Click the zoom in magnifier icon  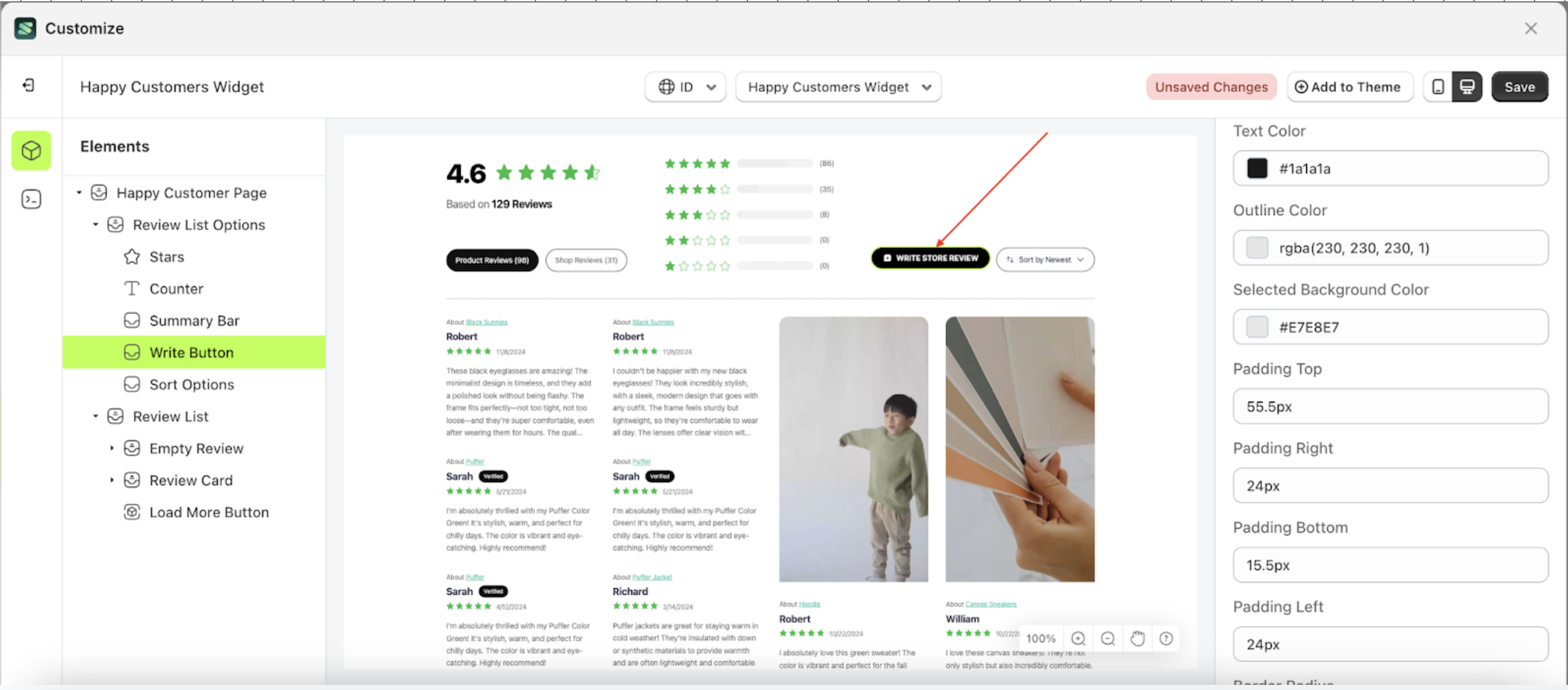point(1078,638)
